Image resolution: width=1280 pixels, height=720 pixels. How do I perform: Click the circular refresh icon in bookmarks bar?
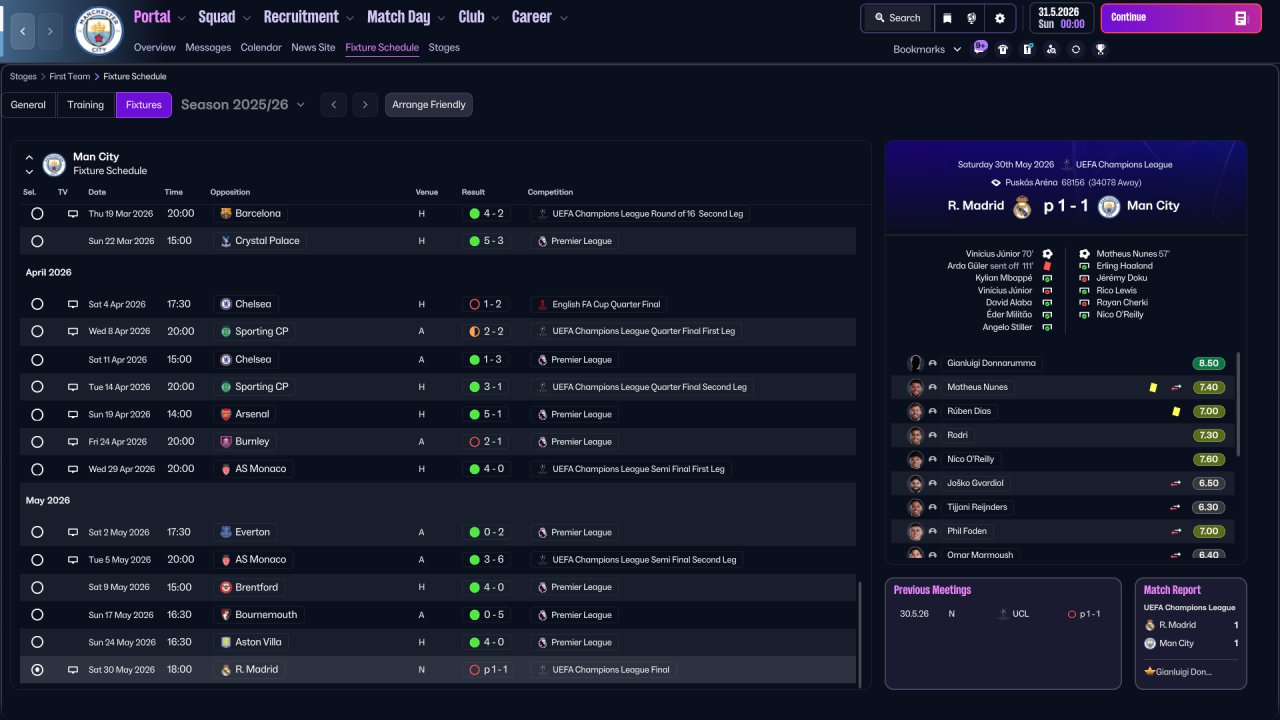[1075, 49]
